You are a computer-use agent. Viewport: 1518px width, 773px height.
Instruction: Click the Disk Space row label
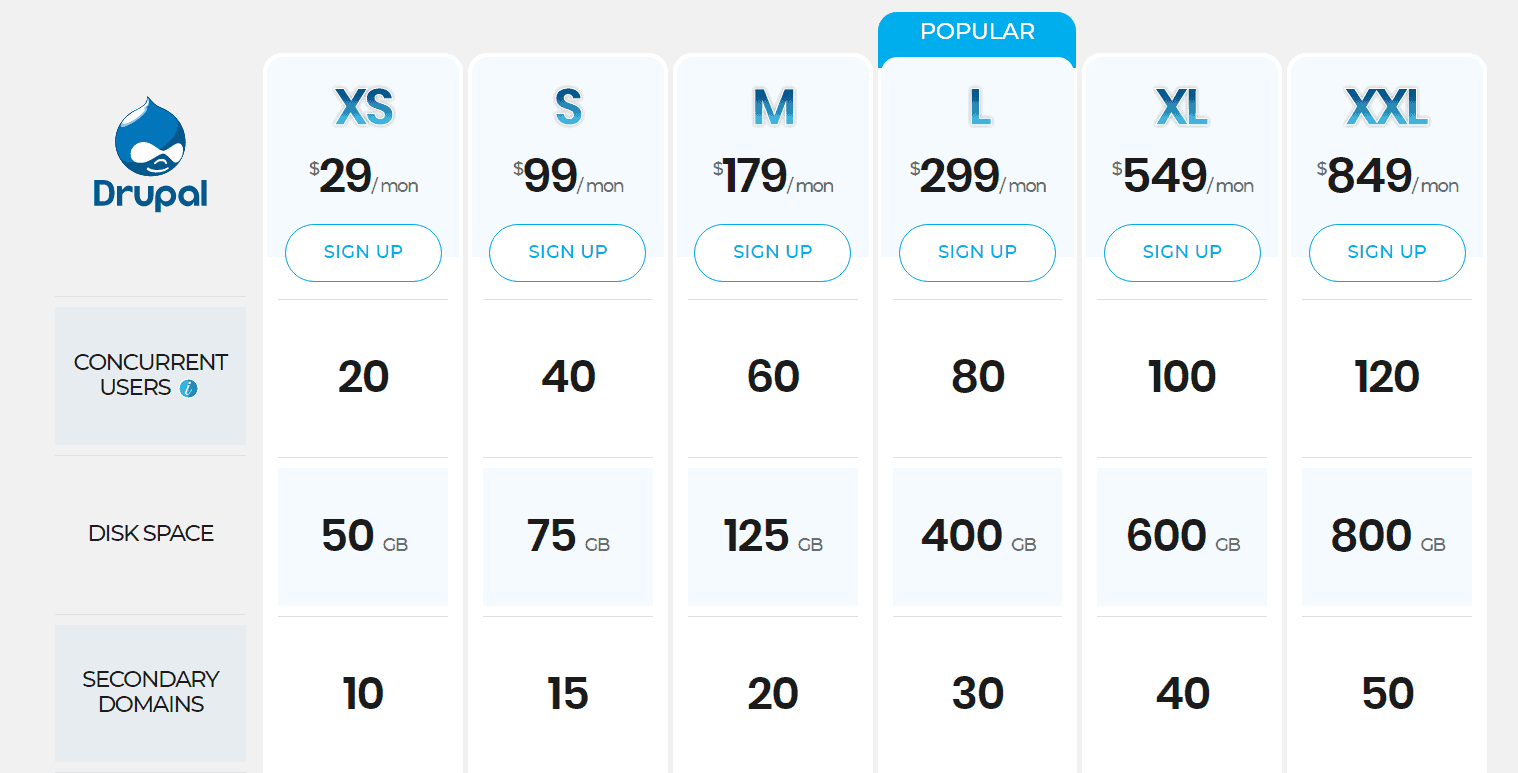(150, 534)
